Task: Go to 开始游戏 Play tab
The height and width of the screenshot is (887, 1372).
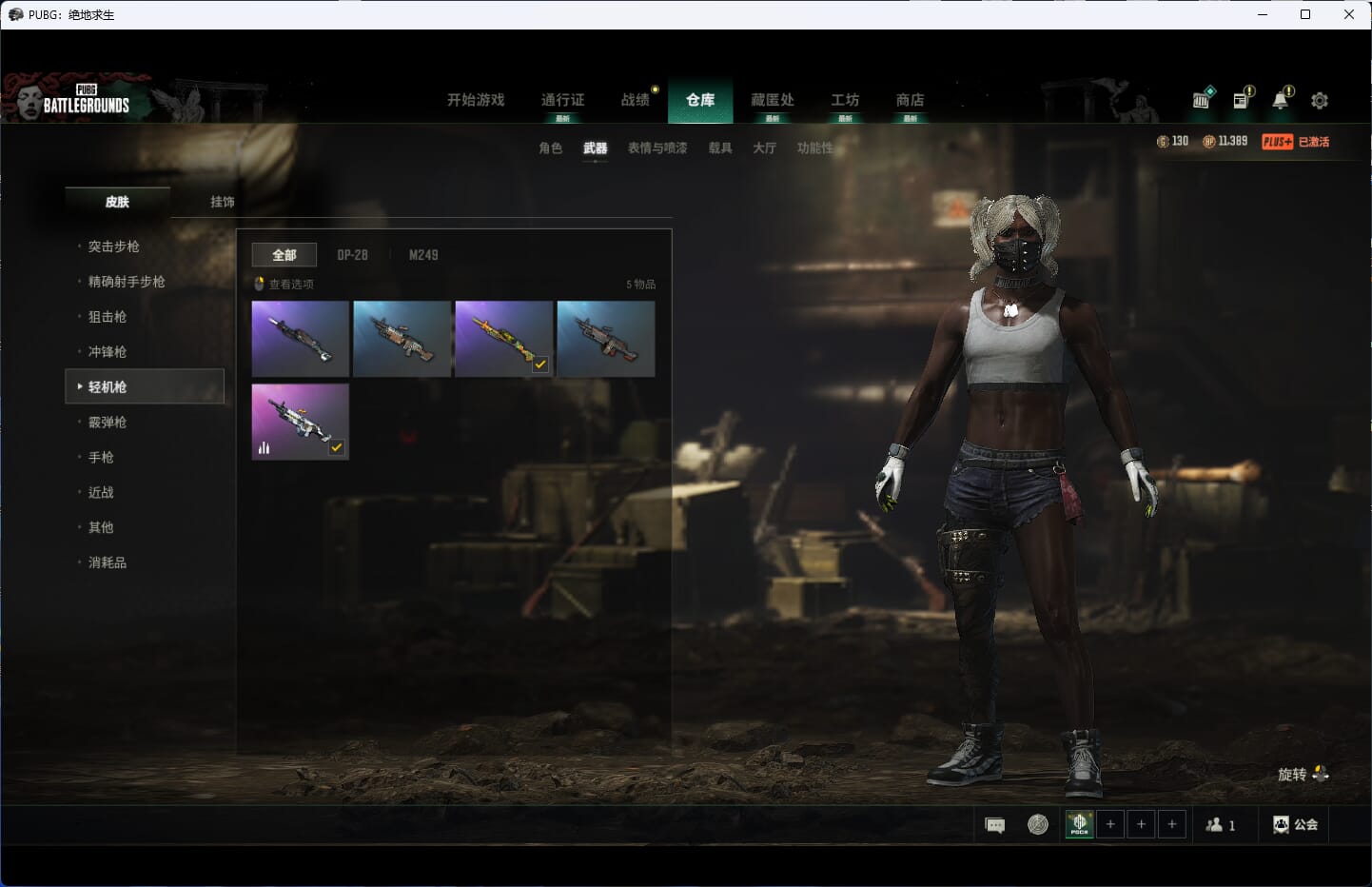Action: [x=476, y=100]
